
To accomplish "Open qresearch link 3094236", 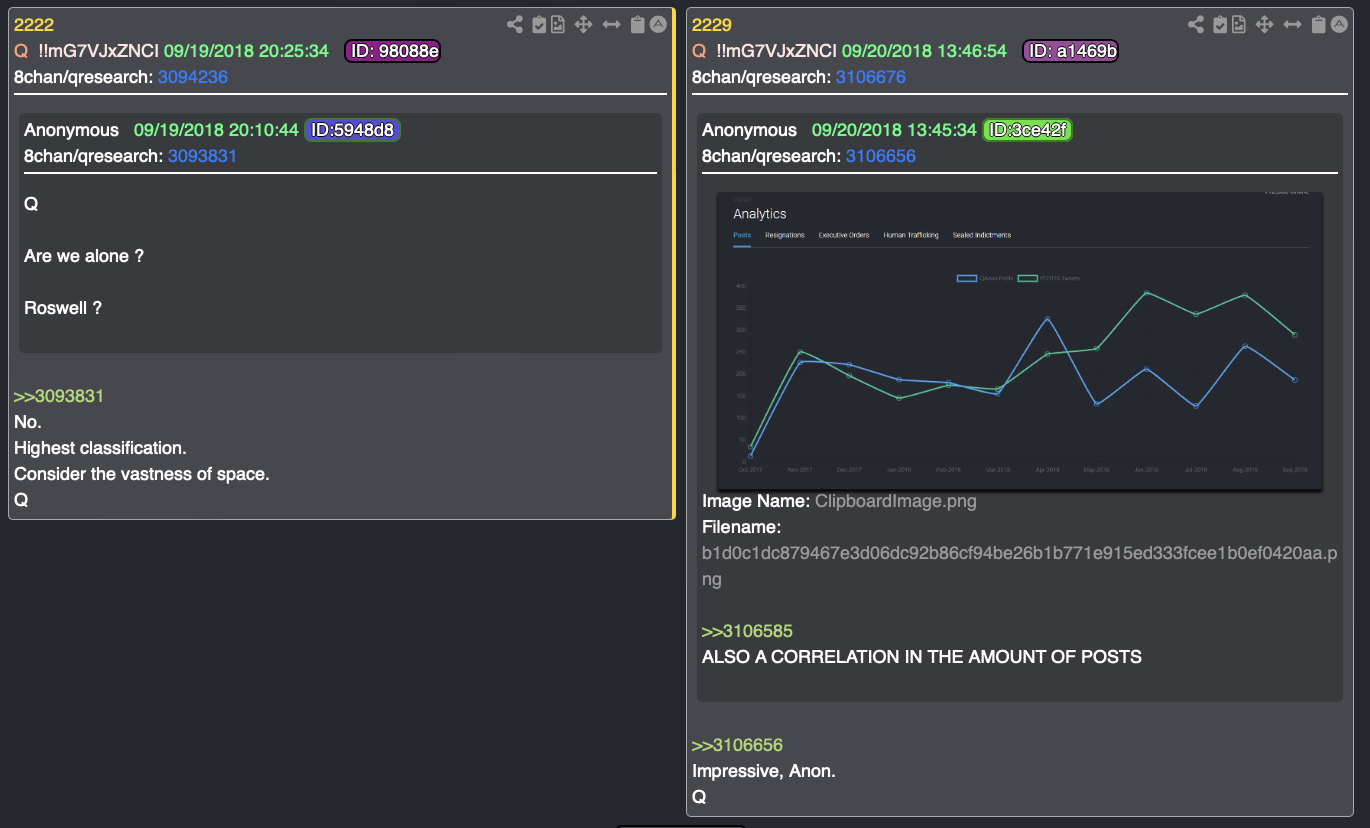I will pos(193,77).
